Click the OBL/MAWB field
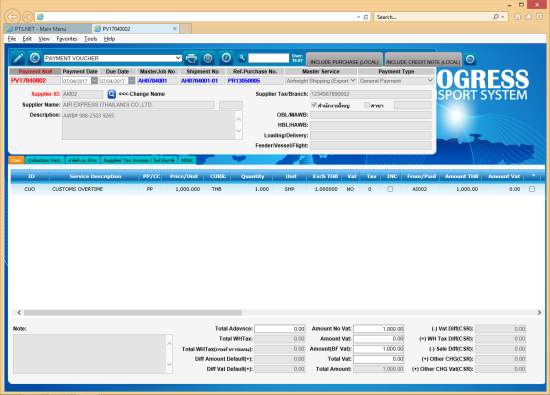 click(371, 115)
